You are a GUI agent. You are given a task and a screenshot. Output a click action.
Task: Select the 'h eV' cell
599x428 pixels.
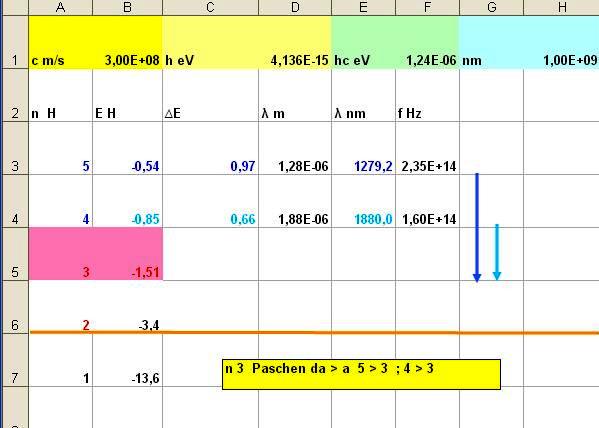pos(210,42)
